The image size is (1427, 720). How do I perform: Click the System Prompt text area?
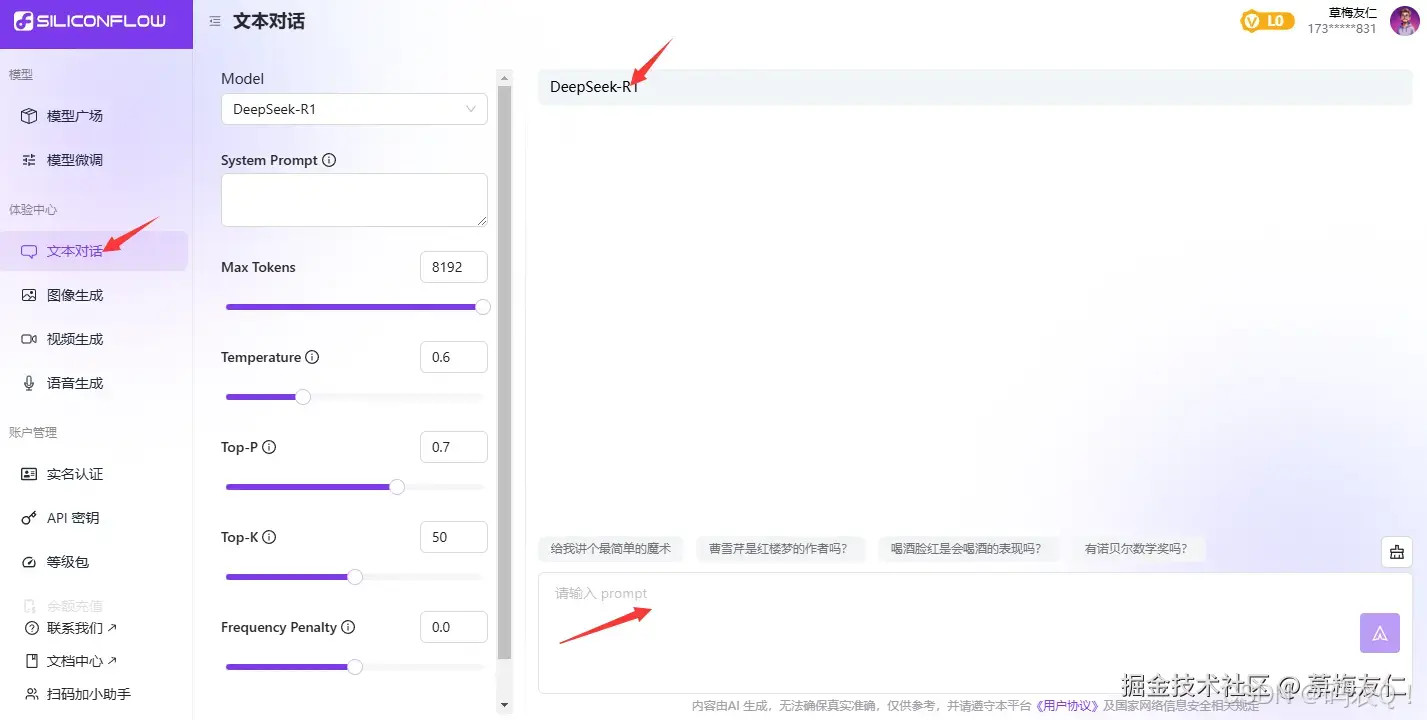(x=354, y=200)
